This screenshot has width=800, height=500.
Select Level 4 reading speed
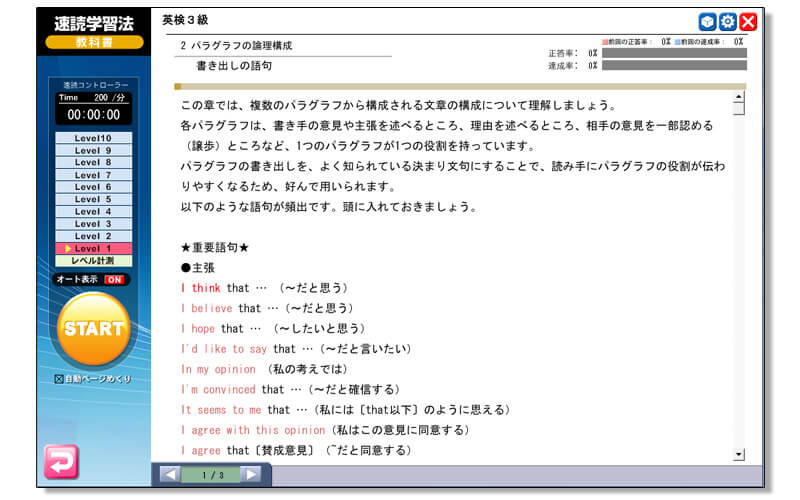(x=93, y=211)
